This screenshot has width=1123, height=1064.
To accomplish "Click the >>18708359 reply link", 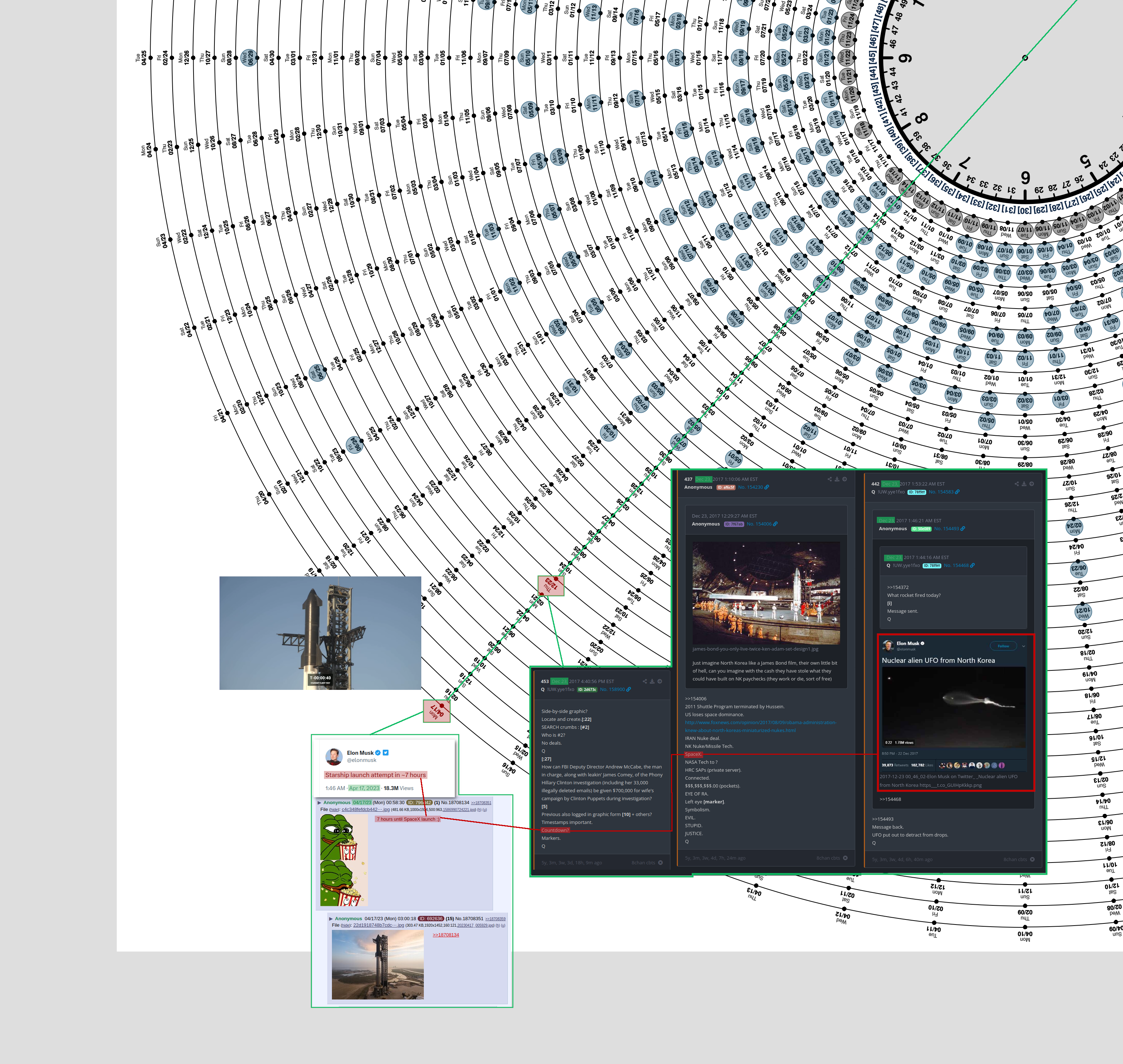I will pyautogui.click(x=495, y=919).
